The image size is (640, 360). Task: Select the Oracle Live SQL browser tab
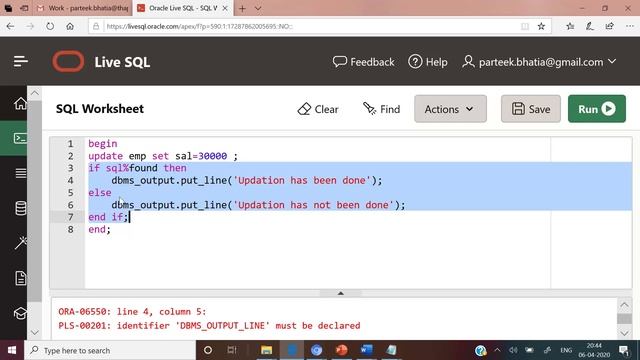click(178, 8)
